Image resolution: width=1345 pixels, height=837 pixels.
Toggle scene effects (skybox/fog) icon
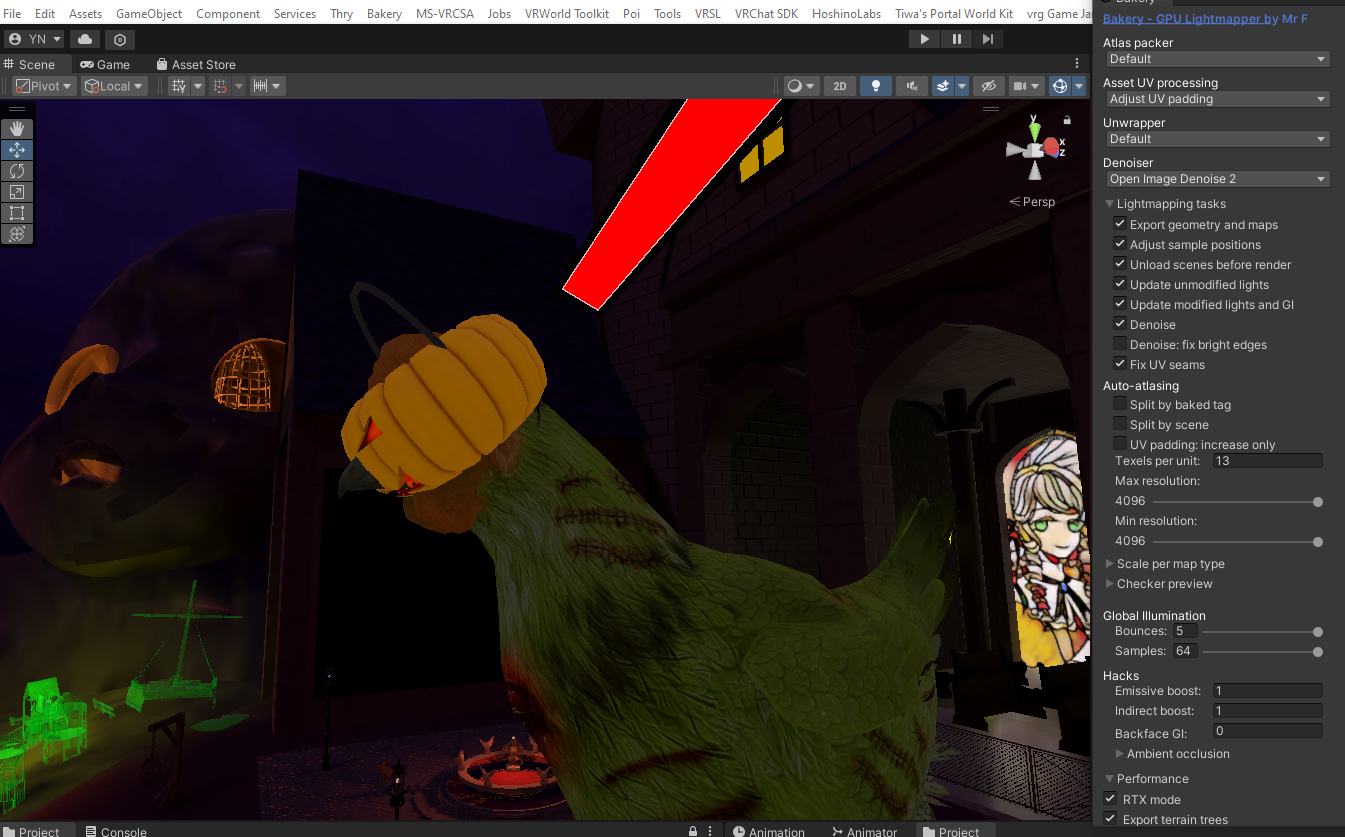click(942, 86)
